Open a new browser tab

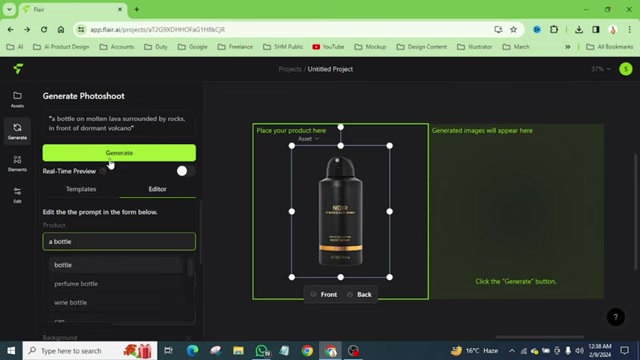[x=136, y=9]
